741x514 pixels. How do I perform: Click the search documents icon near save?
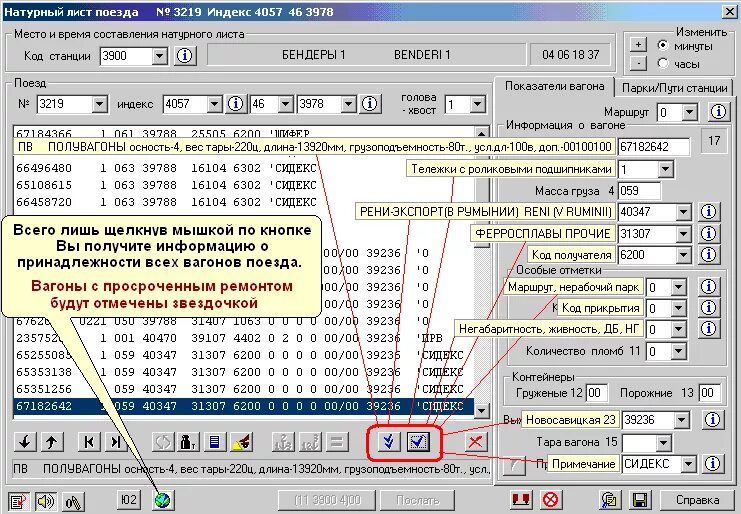click(x=610, y=500)
